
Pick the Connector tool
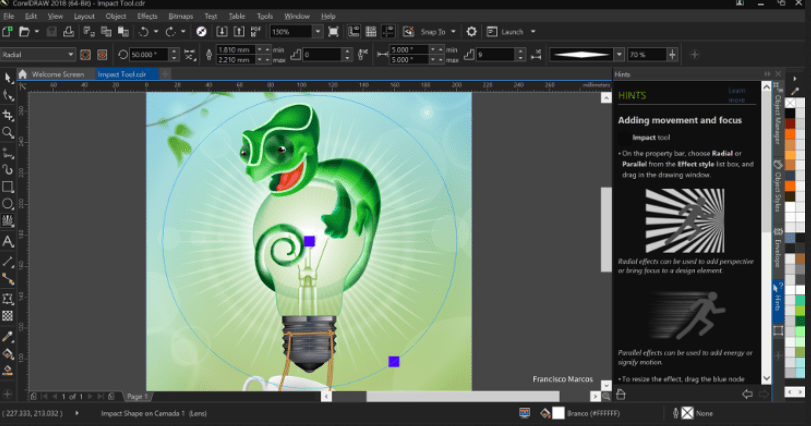point(8,279)
